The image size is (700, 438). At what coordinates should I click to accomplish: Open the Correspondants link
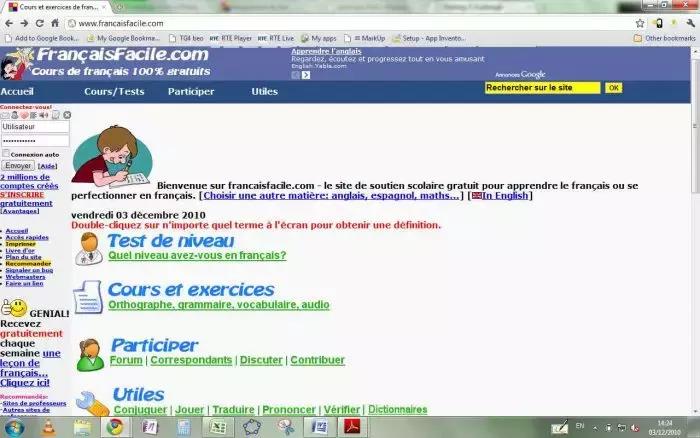pos(191,360)
